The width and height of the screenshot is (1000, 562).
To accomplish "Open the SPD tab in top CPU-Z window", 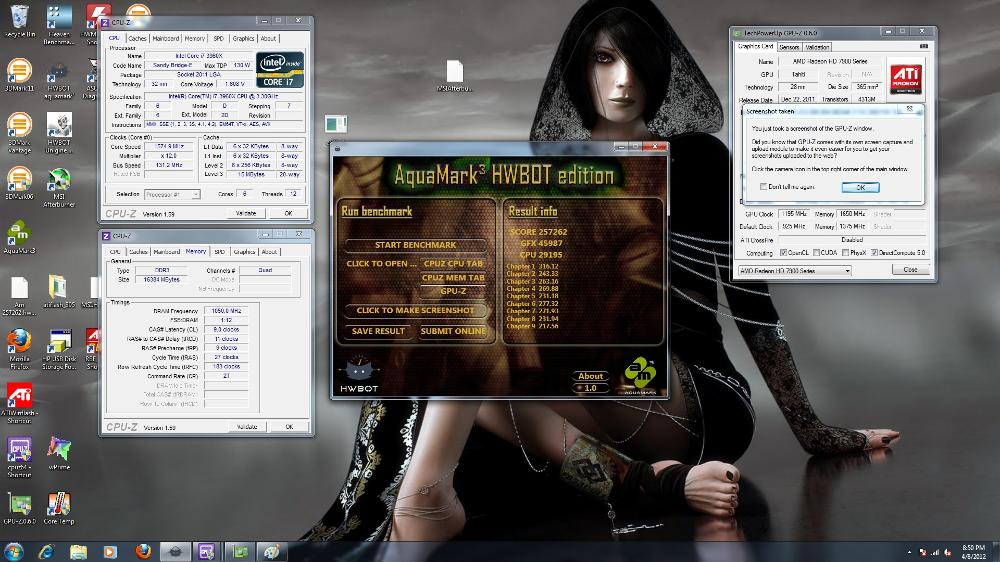I will click(219, 38).
